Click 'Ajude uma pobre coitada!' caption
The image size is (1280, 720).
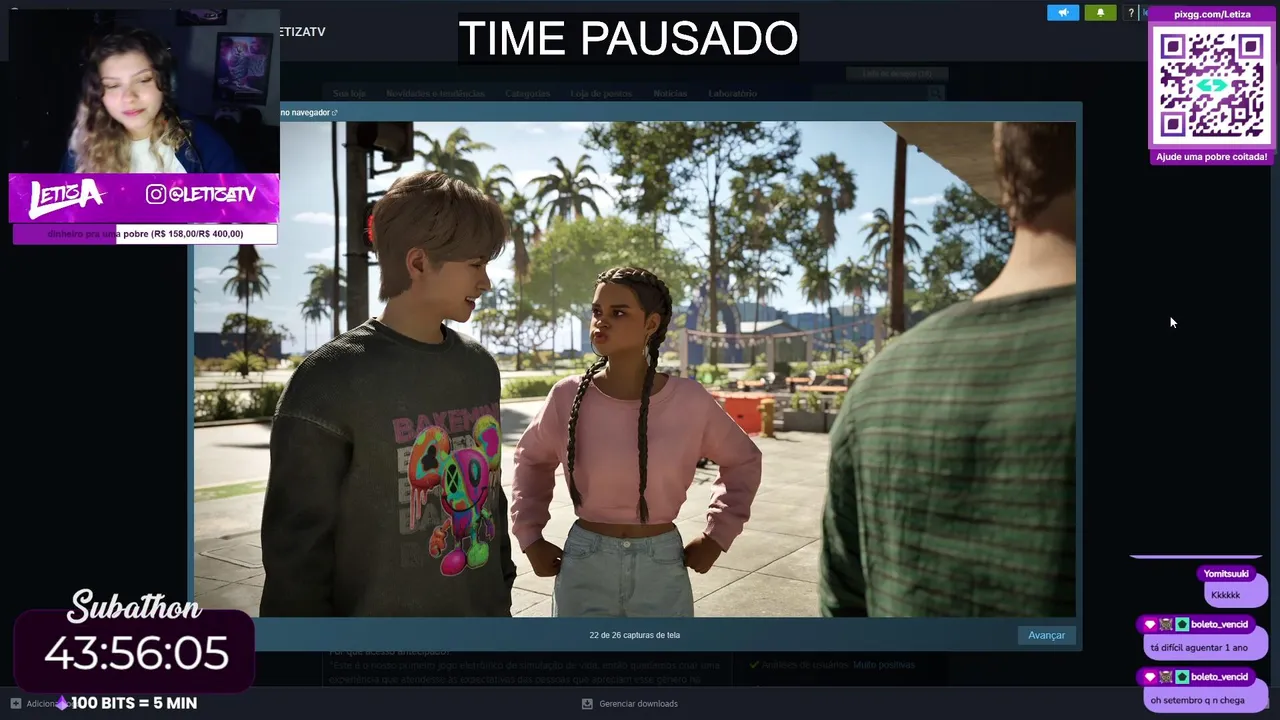[x=1211, y=157]
